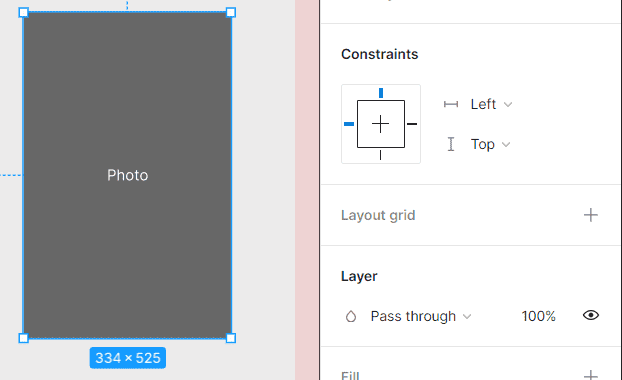The width and height of the screenshot is (622, 380).
Task: Click the blend mode droplet icon
Action: coord(351,316)
